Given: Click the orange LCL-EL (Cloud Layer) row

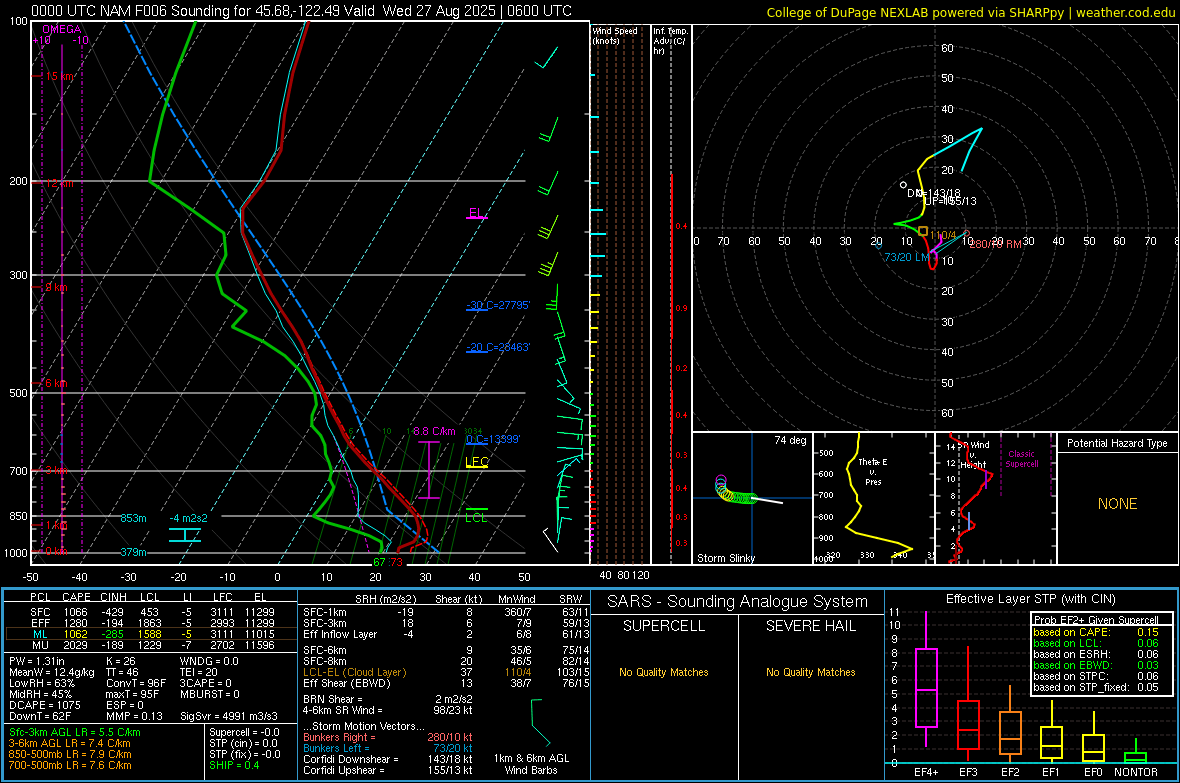Looking at the screenshot, I should point(354,672).
